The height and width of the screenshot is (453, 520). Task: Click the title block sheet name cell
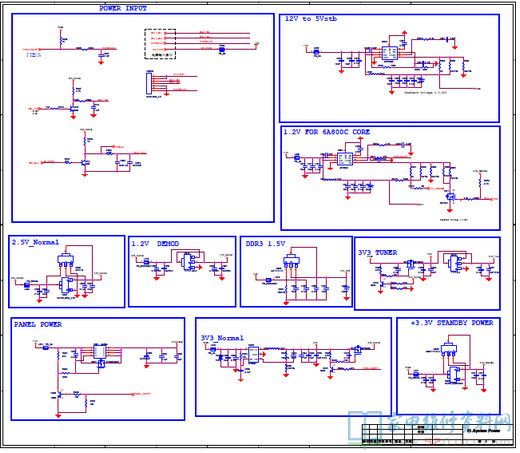click(487, 431)
